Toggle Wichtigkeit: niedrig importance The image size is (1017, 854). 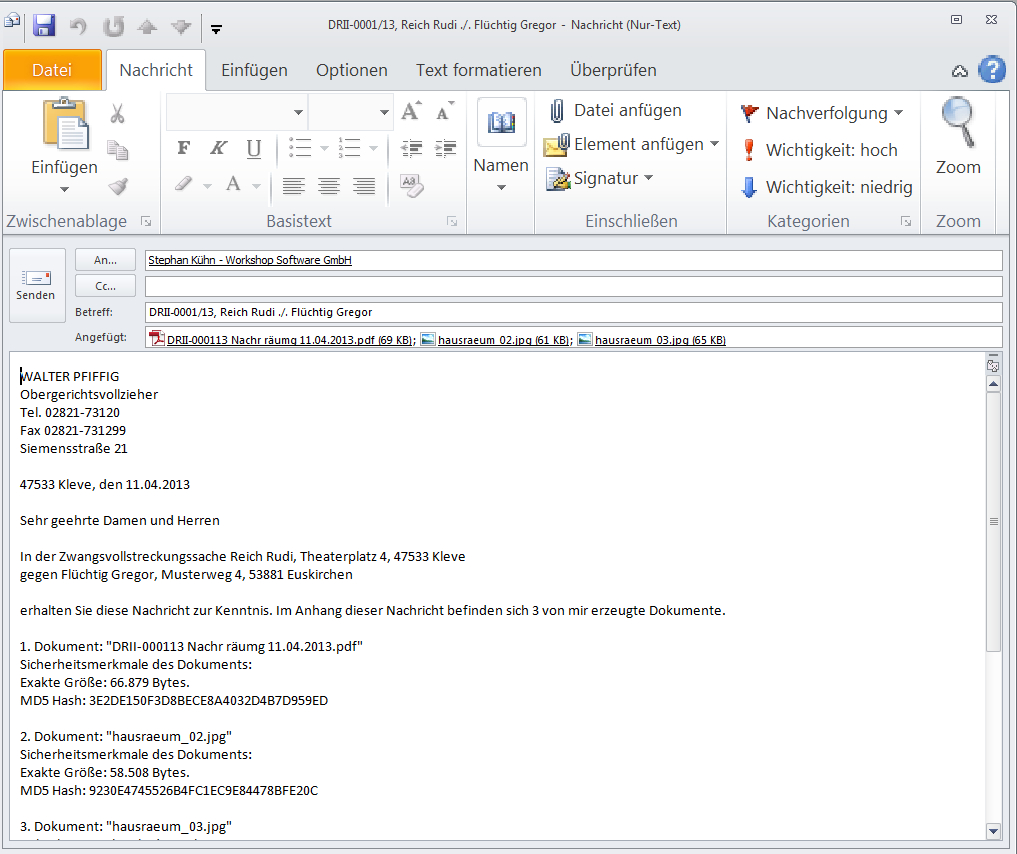click(x=826, y=187)
